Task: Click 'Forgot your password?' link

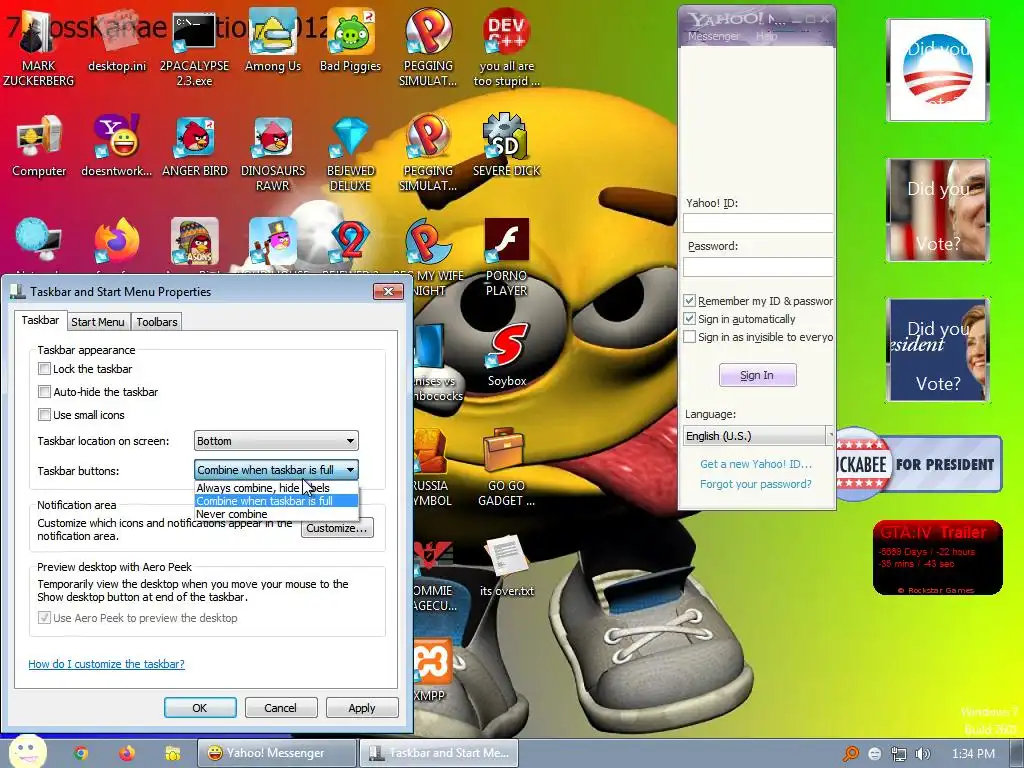Action: click(x=756, y=484)
